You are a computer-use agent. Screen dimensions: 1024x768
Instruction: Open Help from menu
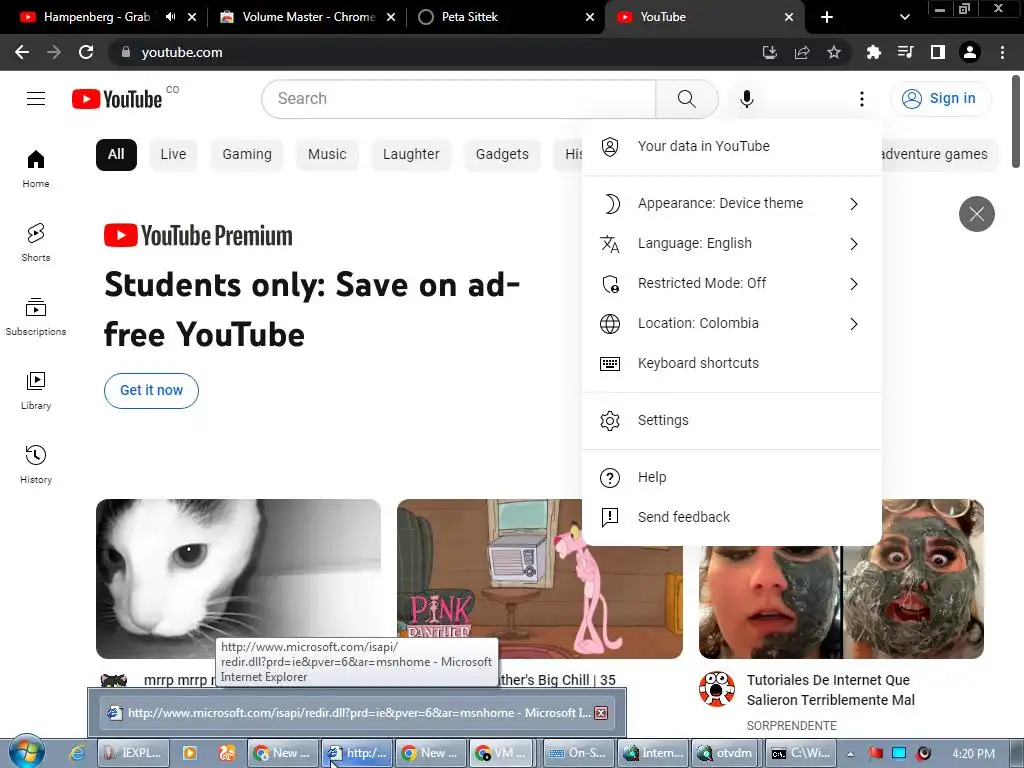(731, 477)
